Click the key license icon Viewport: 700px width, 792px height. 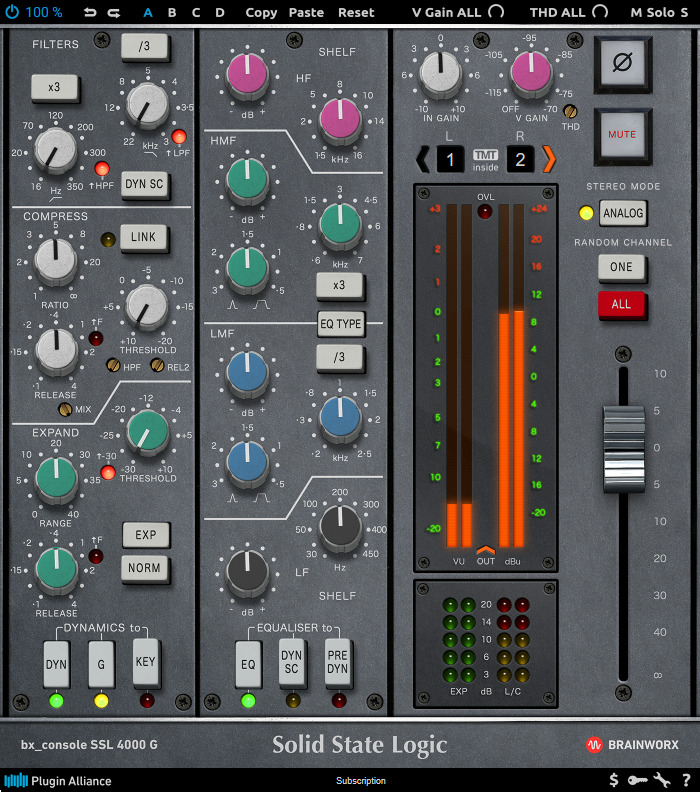click(x=637, y=780)
